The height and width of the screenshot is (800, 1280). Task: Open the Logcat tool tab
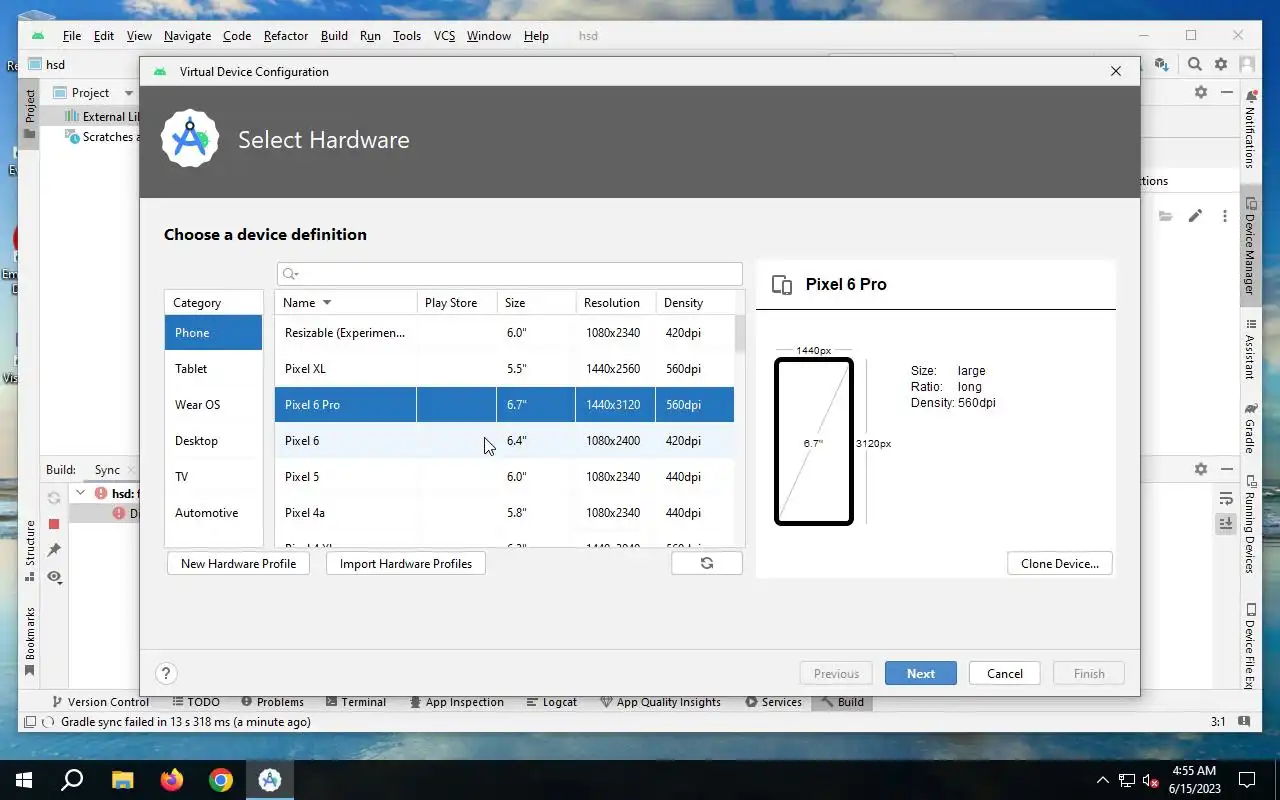[x=551, y=702]
